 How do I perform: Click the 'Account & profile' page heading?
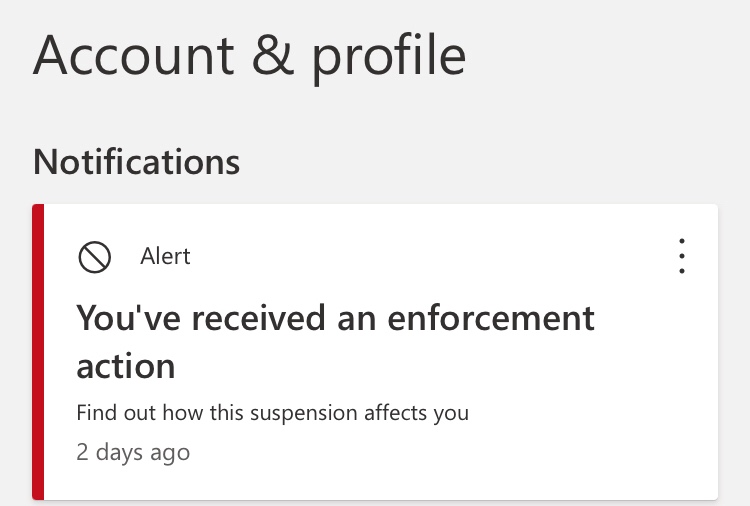tap(249, 56)
